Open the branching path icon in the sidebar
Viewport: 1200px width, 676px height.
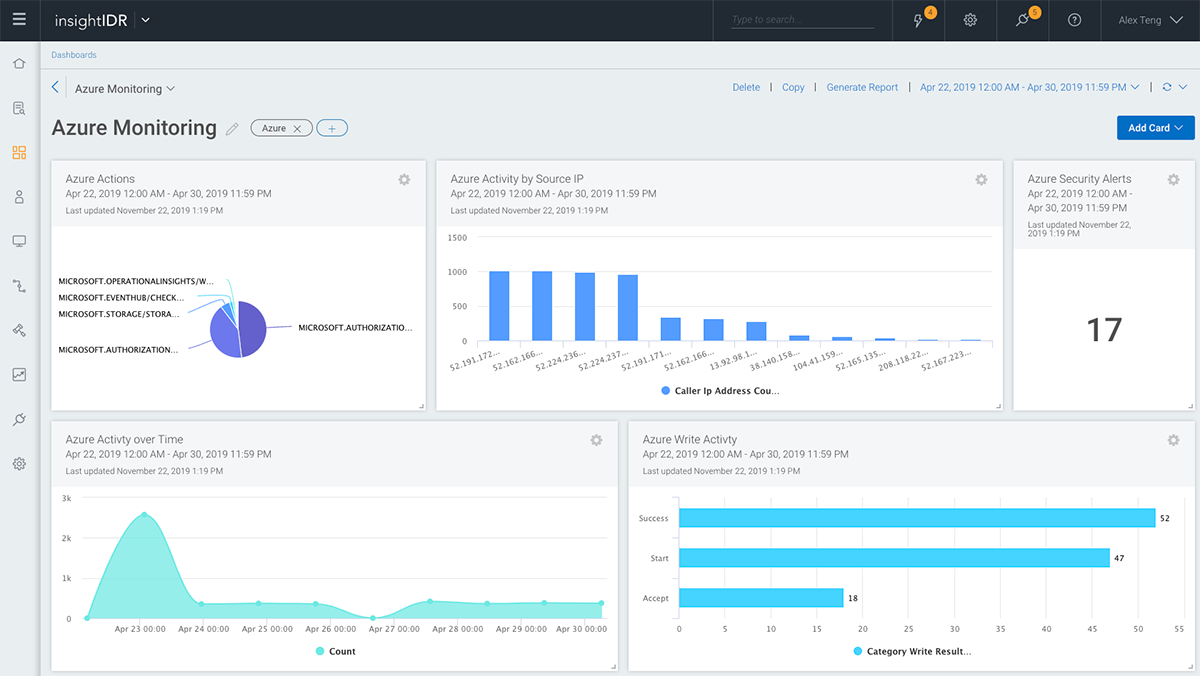click(19, 286)
